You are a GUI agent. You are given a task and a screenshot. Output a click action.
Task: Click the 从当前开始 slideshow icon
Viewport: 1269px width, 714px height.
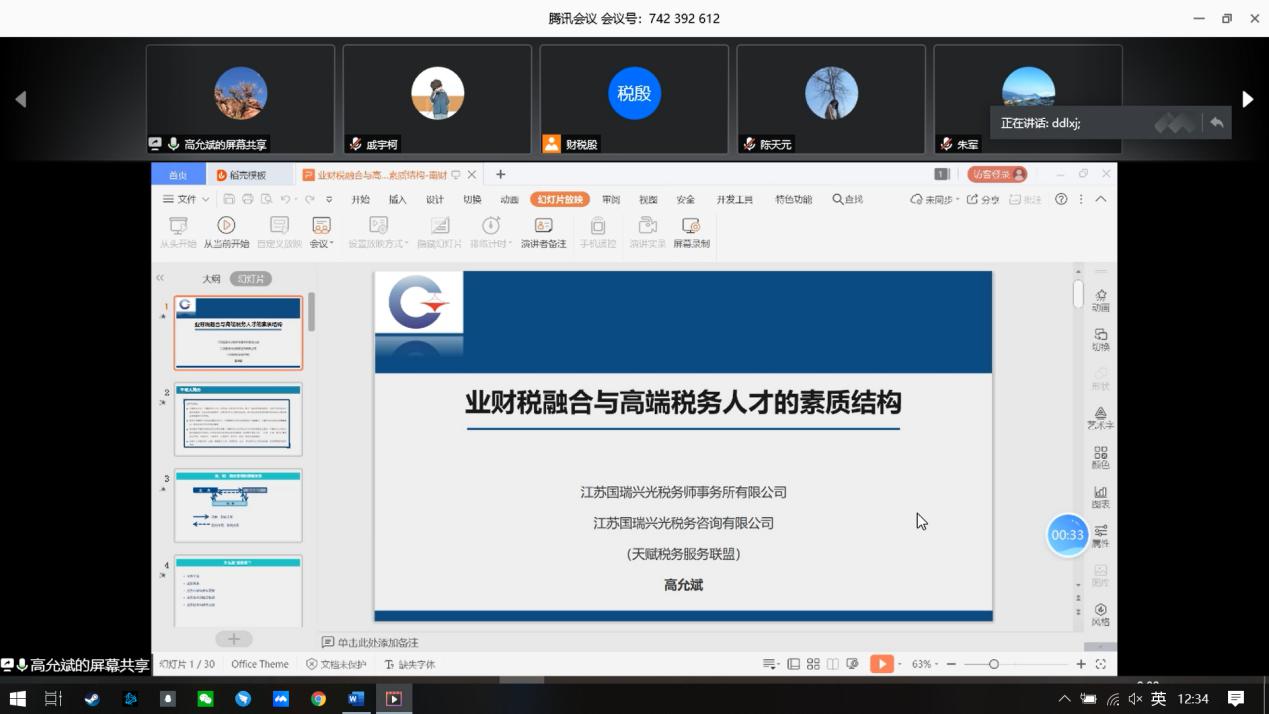226,226
